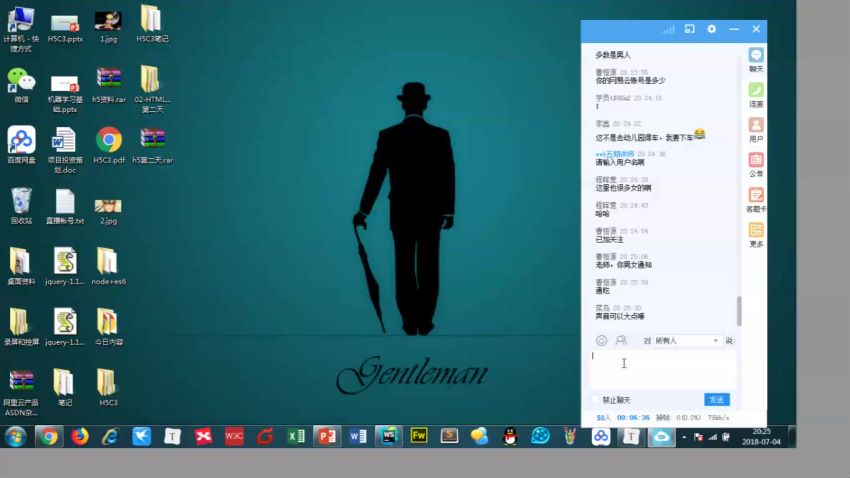Expand the 所有人 recipient dropdown
This screenshot has height=478, width=850.
(715, 341)
